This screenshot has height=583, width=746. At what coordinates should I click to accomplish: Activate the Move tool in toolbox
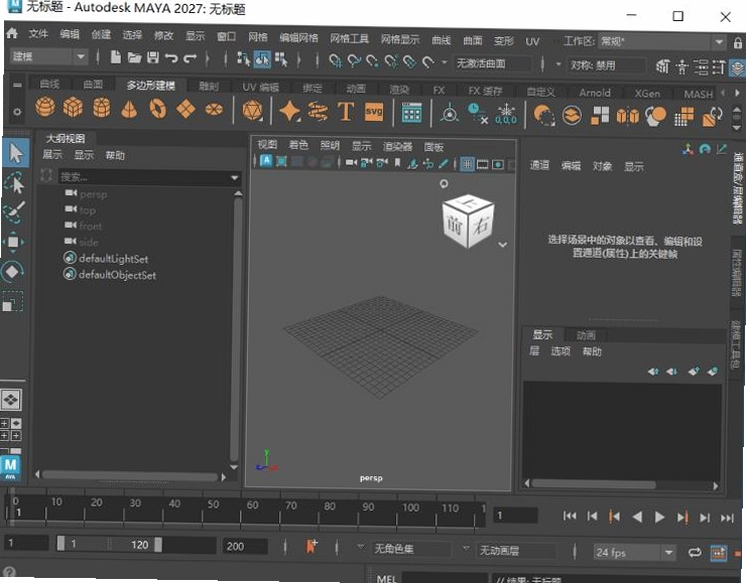[x=13, y=242]
